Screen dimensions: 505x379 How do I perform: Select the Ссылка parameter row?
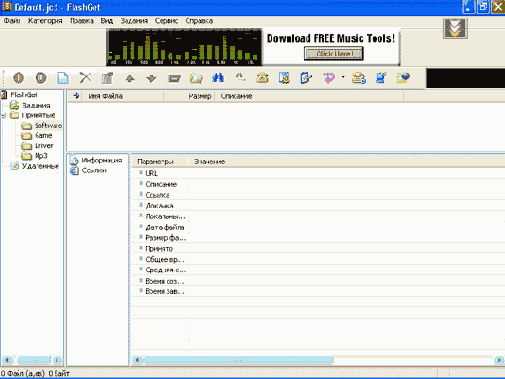point(318,195)
